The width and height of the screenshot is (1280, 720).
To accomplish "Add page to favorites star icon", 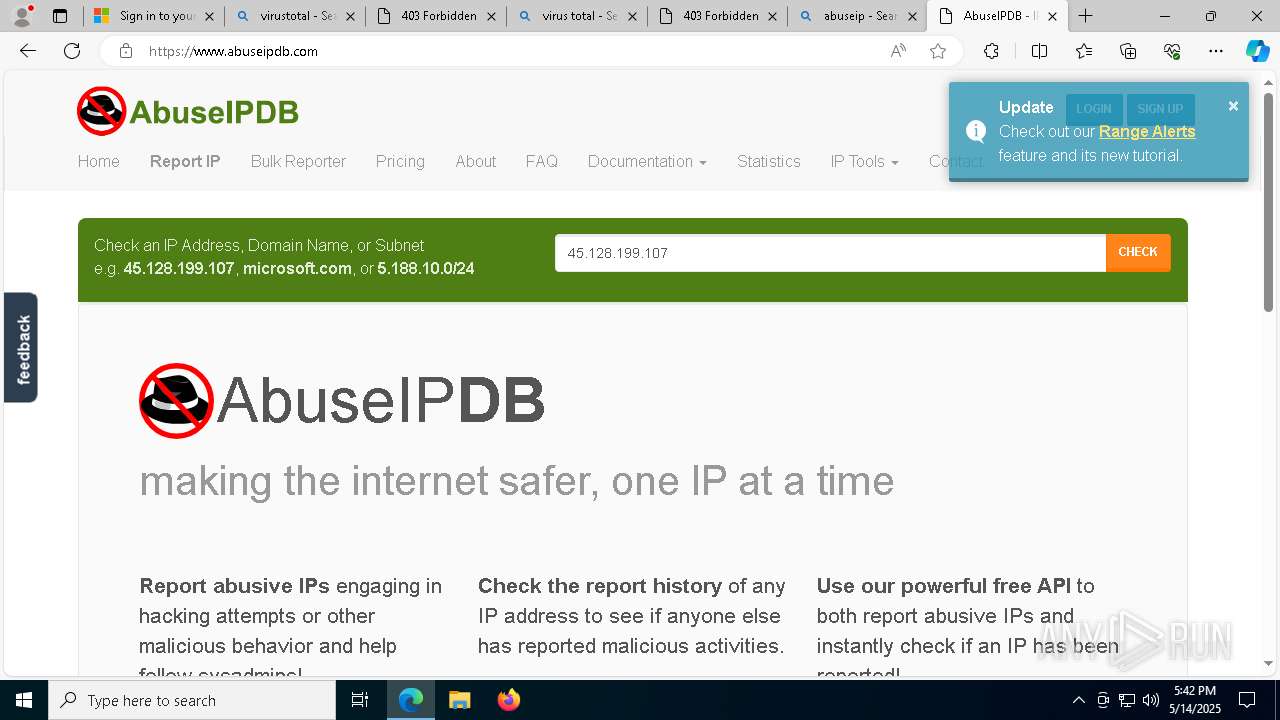I will [x=938, y=51].
